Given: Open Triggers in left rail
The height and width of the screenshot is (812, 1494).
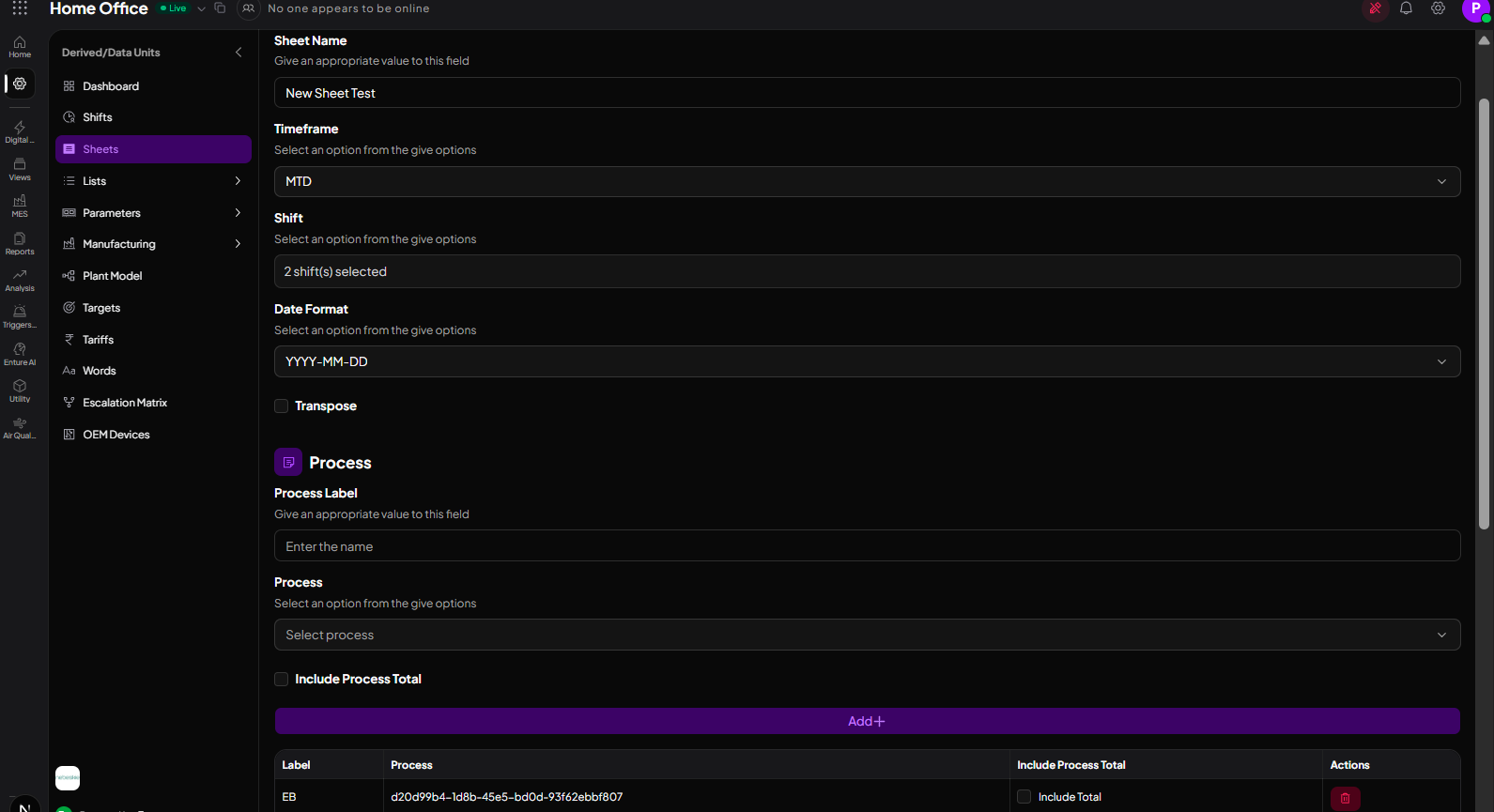Looking at the screenshot, I should pos(20,317).
